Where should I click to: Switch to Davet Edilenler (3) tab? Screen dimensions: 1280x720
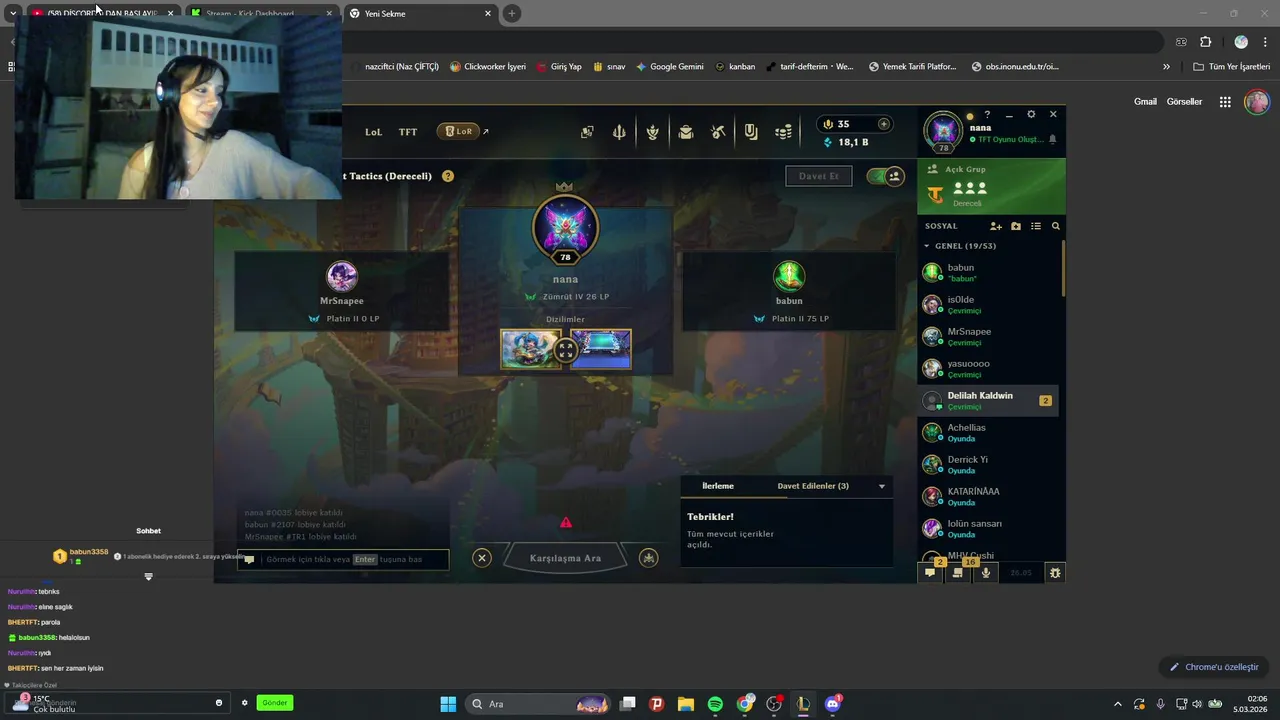(813, 486)
